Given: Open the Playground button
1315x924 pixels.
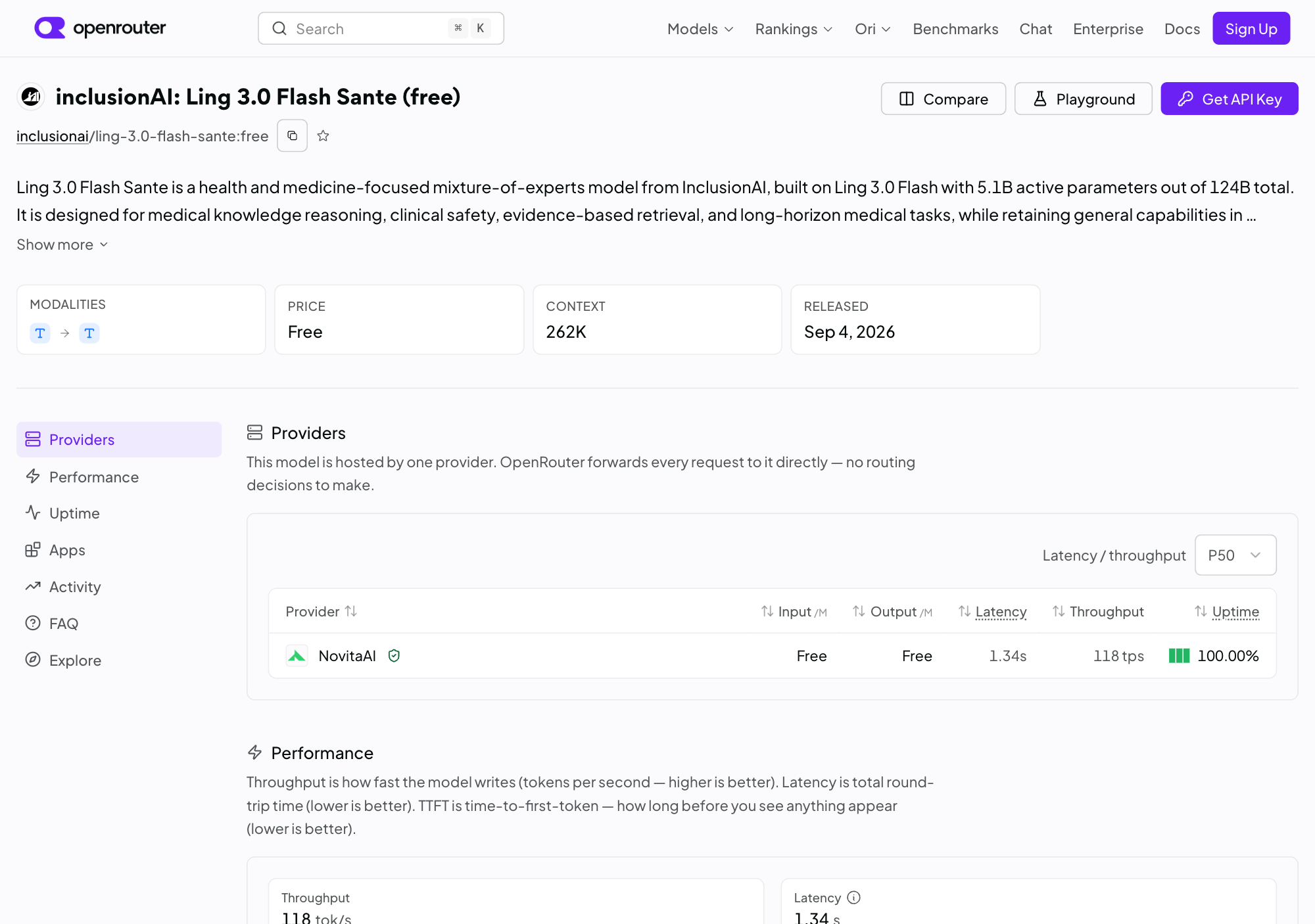Looking at the screenshot, I should click(1083, 99).
